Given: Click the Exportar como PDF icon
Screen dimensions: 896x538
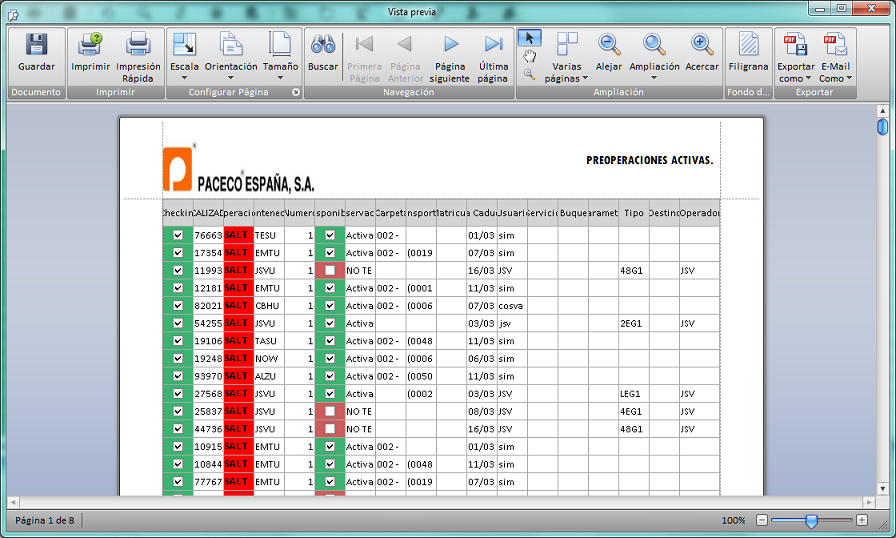Looking at the screenshot, I should [795, 45].
